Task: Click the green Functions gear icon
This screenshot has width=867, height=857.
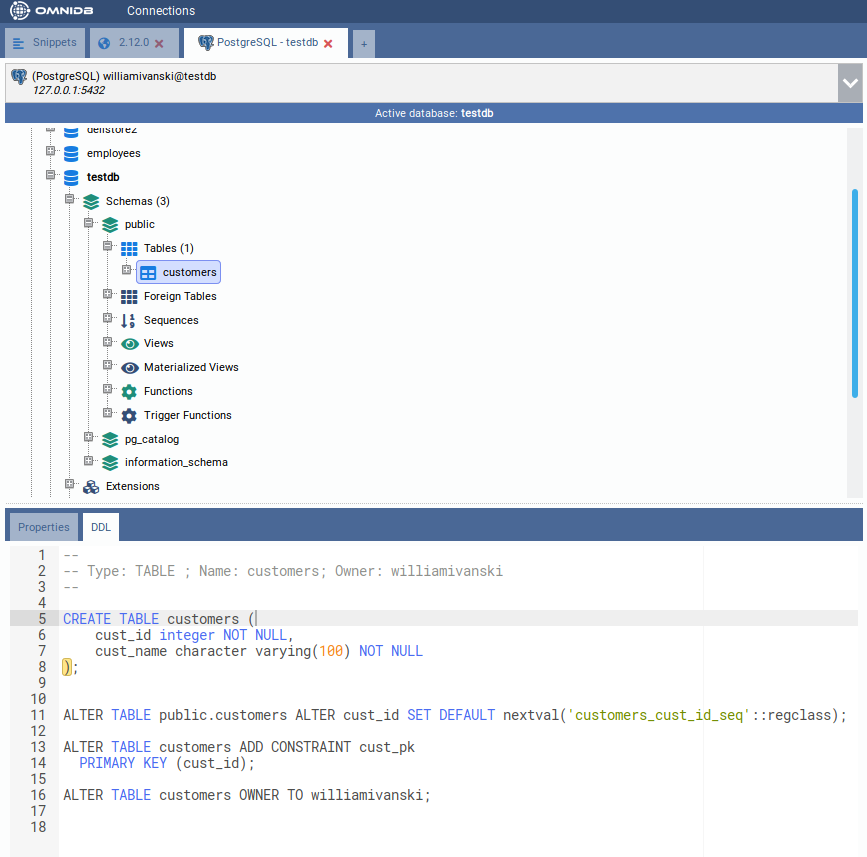Action: 129,392
